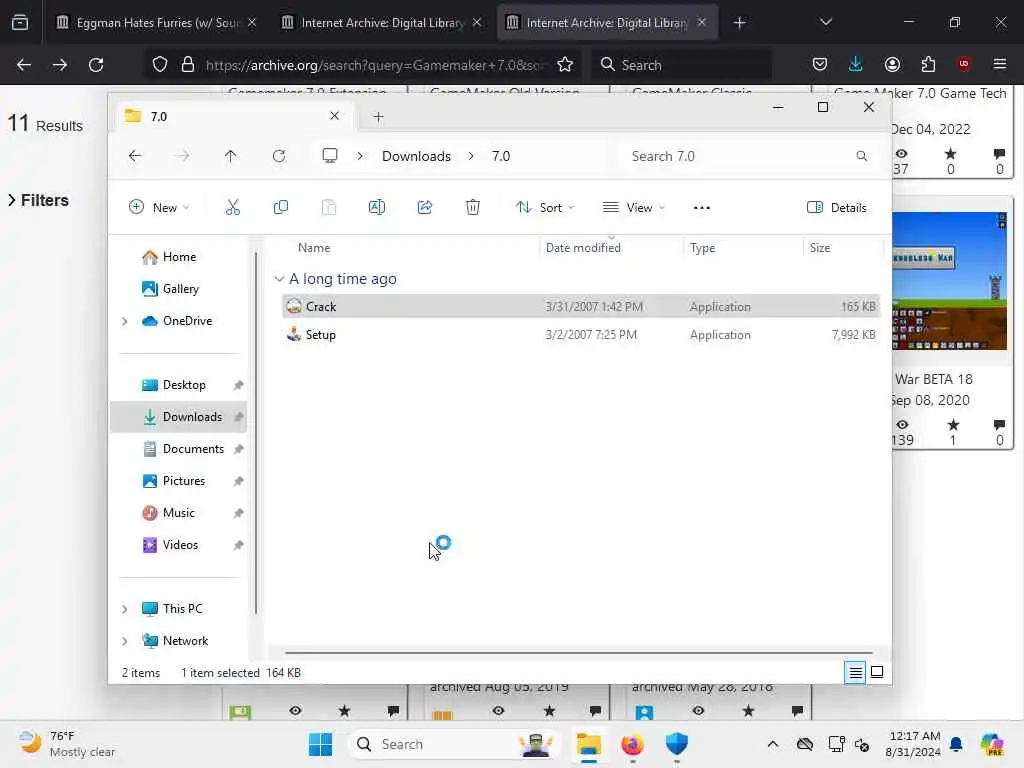Screen dimensions: 1024x768
Task: Open Windows Start menu
Action: point(320,744)
